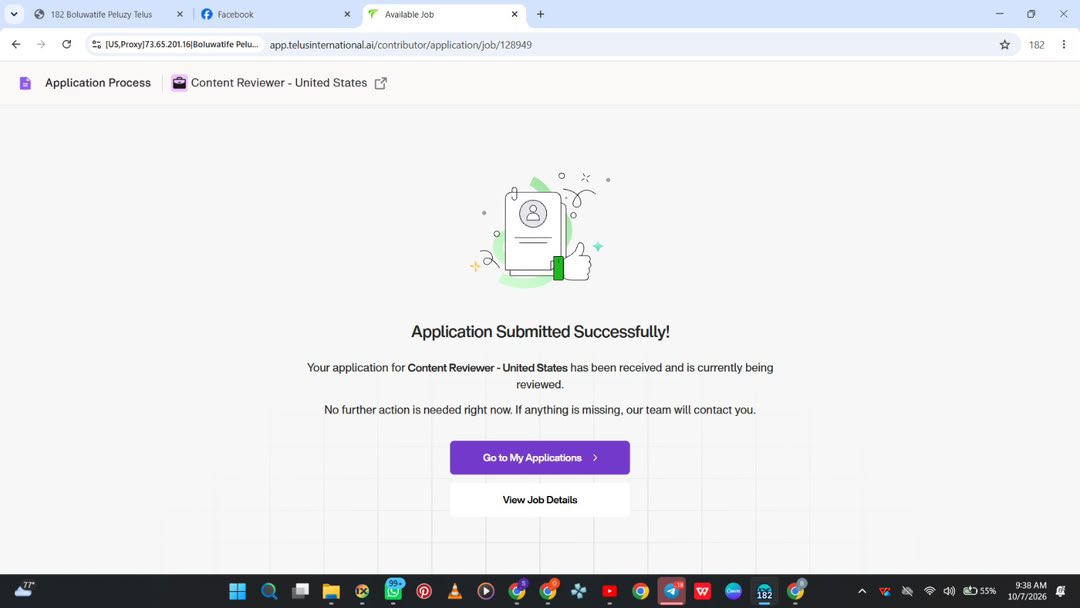
Task: Open a new browser tab
Action: [540, 14]
